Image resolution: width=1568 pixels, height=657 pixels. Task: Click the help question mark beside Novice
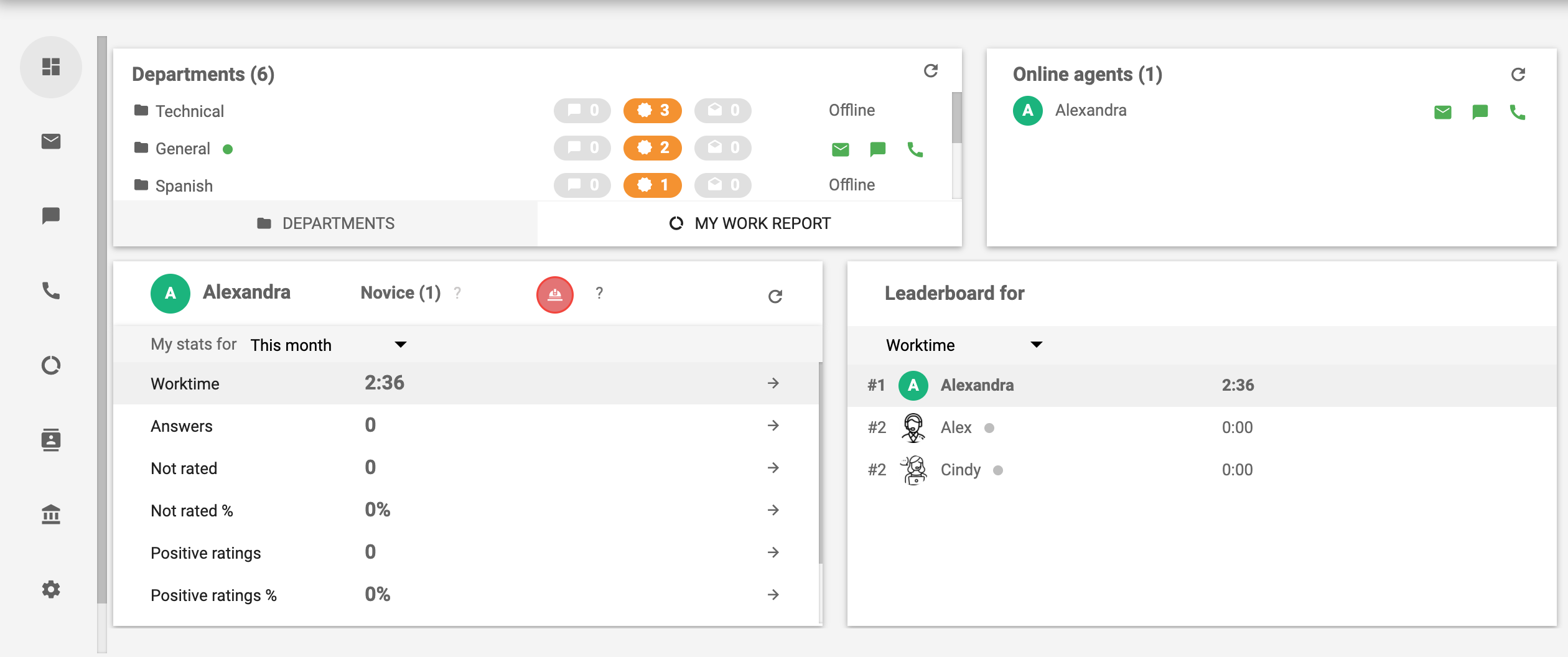pos(457,292)
